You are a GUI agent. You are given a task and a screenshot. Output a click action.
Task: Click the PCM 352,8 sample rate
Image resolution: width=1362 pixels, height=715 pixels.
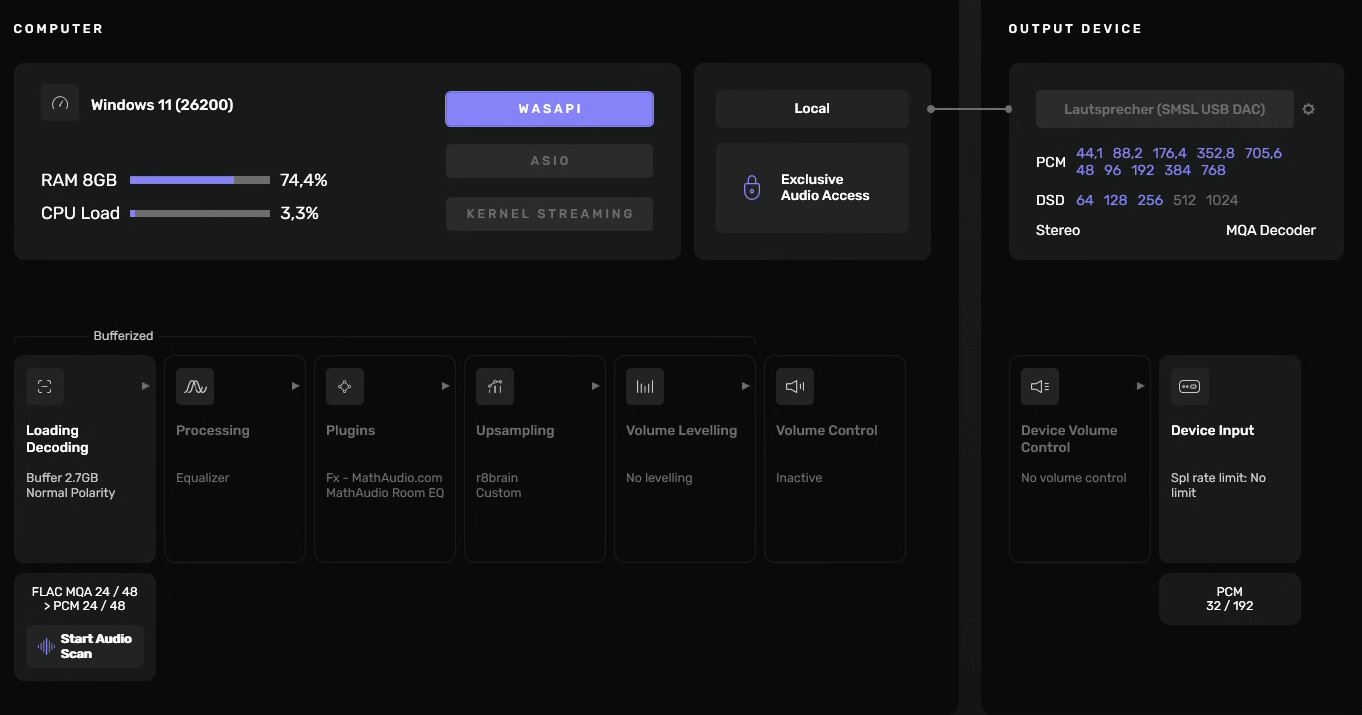(1215, 153)
